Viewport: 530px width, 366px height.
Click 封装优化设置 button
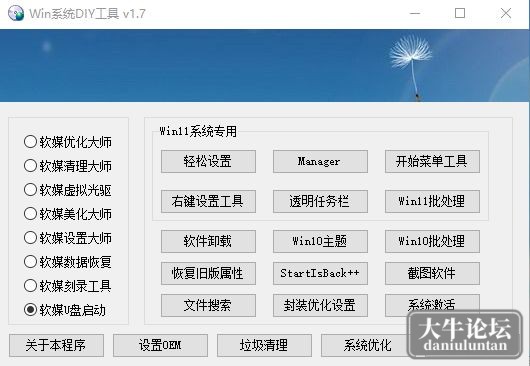point(320,305)
